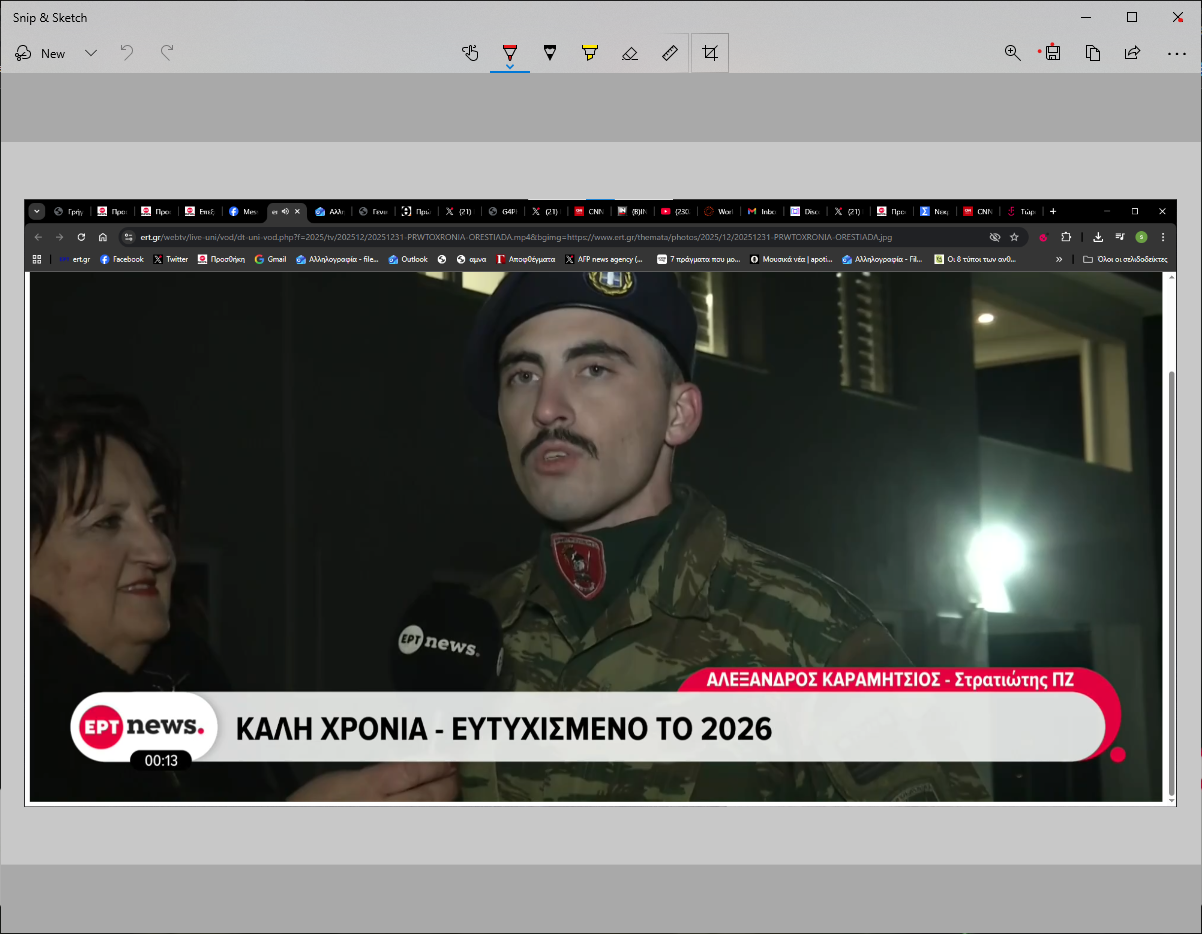
Task: Save the snip with the floppy disk icon
Action: click(1052, 53)
